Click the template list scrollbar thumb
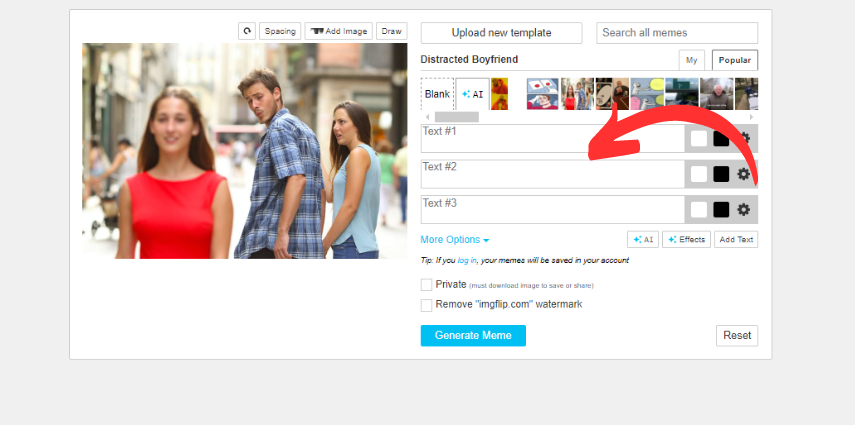 456,117
